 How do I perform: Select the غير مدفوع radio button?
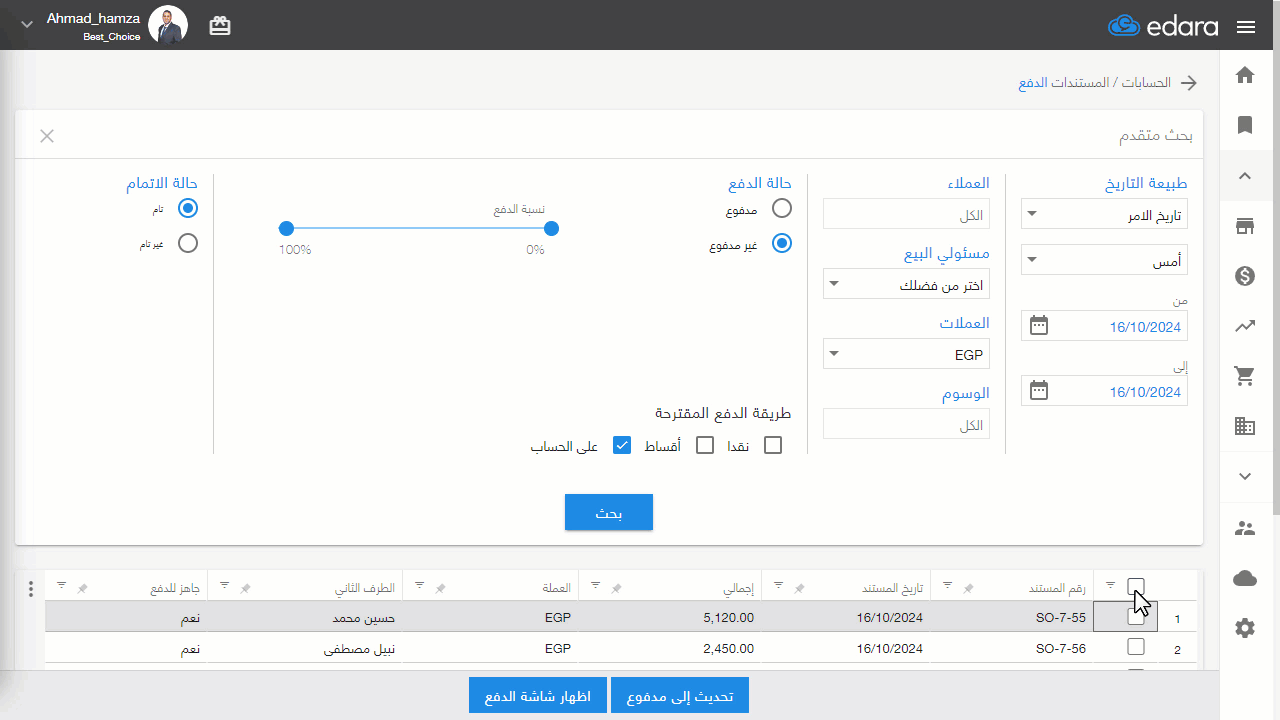[x=781, y=243]
